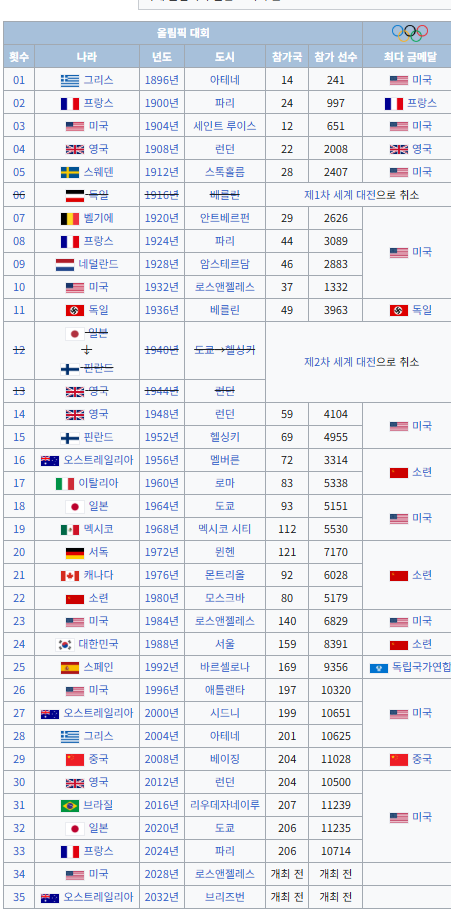Open the 세인트 루이스 city link
The image size is (451, 911).
(225, 126)
